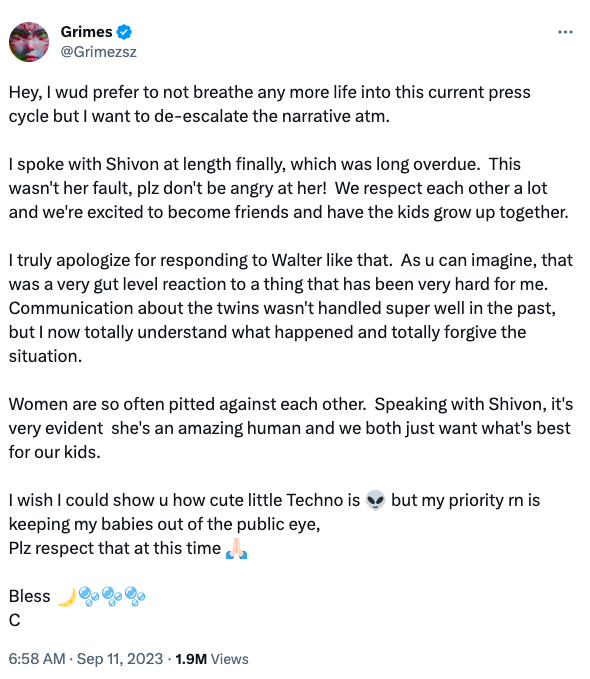
Task: Open the 1.9M Views count
Action: click(x=212, y=659)
